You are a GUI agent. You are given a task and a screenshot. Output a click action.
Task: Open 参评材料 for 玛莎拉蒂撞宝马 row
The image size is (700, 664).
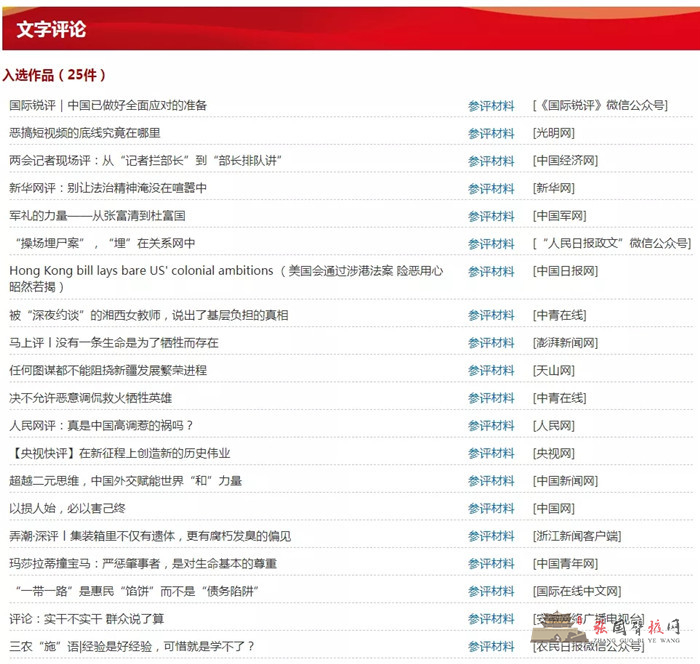tap(491, 564)
